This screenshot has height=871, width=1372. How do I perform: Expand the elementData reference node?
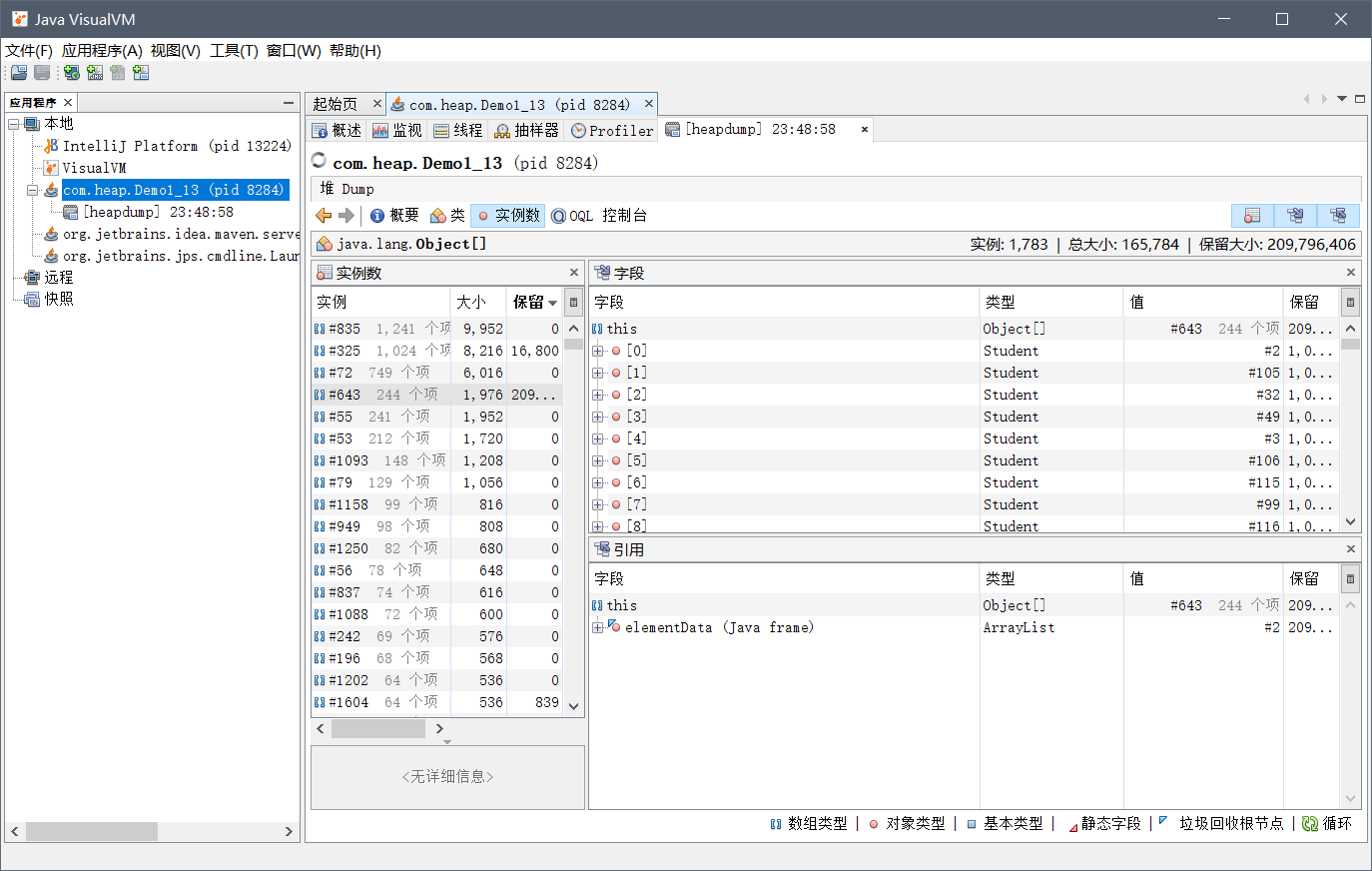pyautogui.click(x=598, y=627)
